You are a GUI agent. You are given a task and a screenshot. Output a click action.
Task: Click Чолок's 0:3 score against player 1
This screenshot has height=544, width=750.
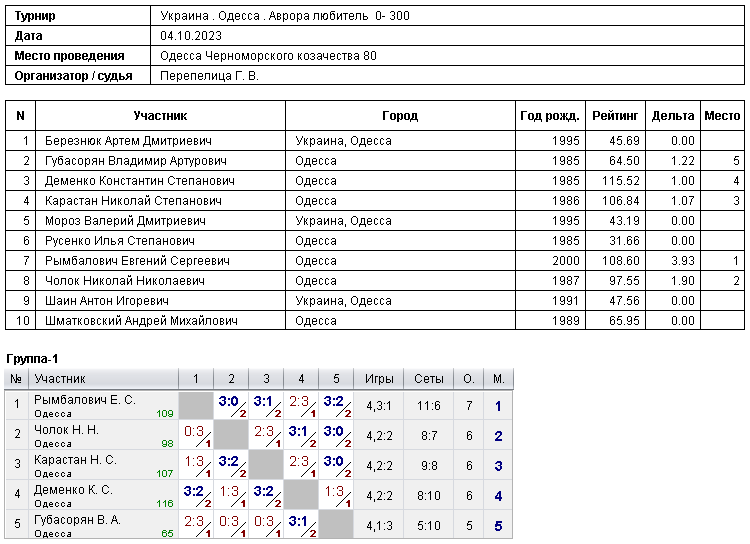pyautogui.click(x=196, y=435)
